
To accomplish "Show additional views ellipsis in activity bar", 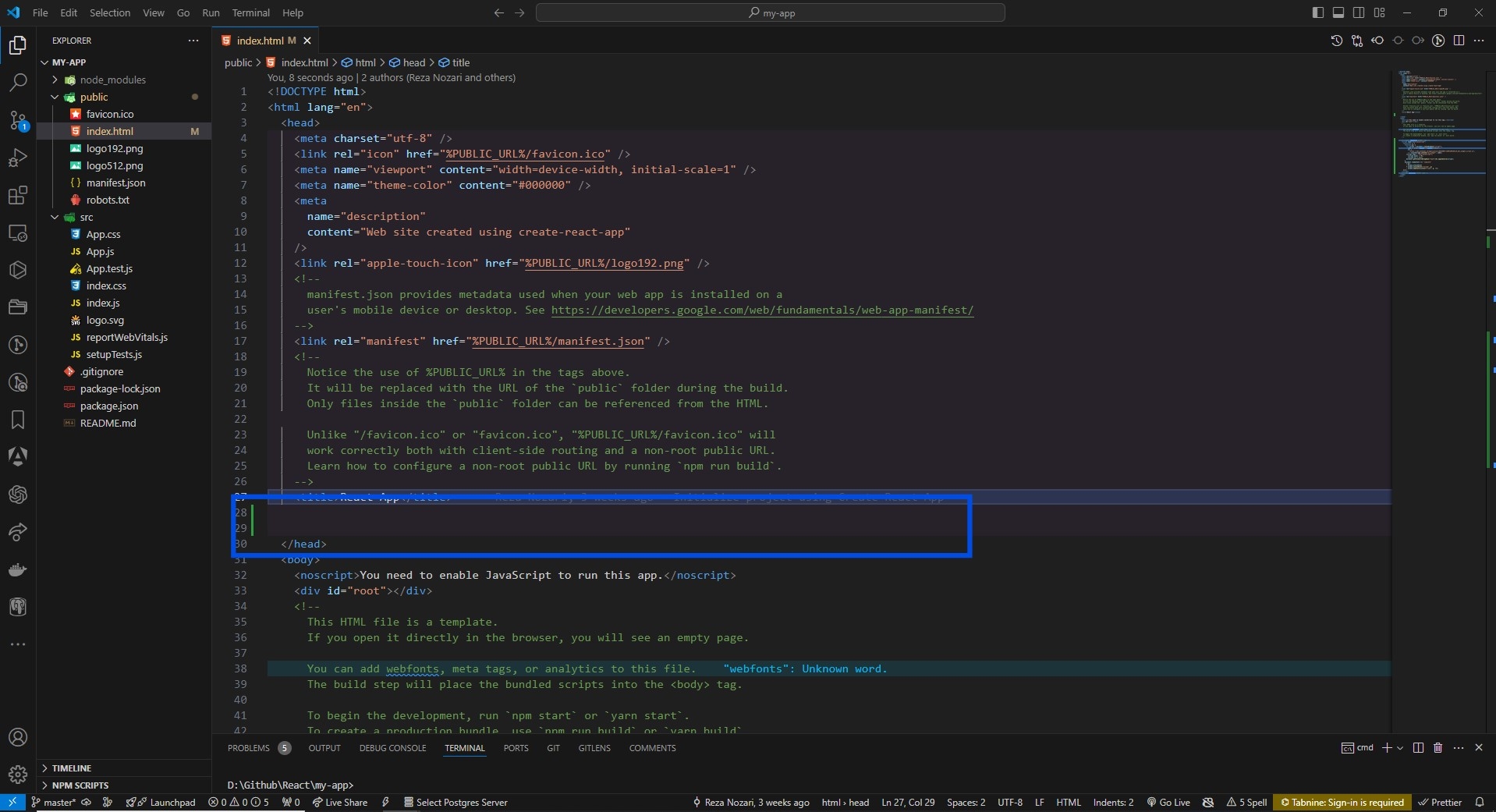I will (18, 644).
